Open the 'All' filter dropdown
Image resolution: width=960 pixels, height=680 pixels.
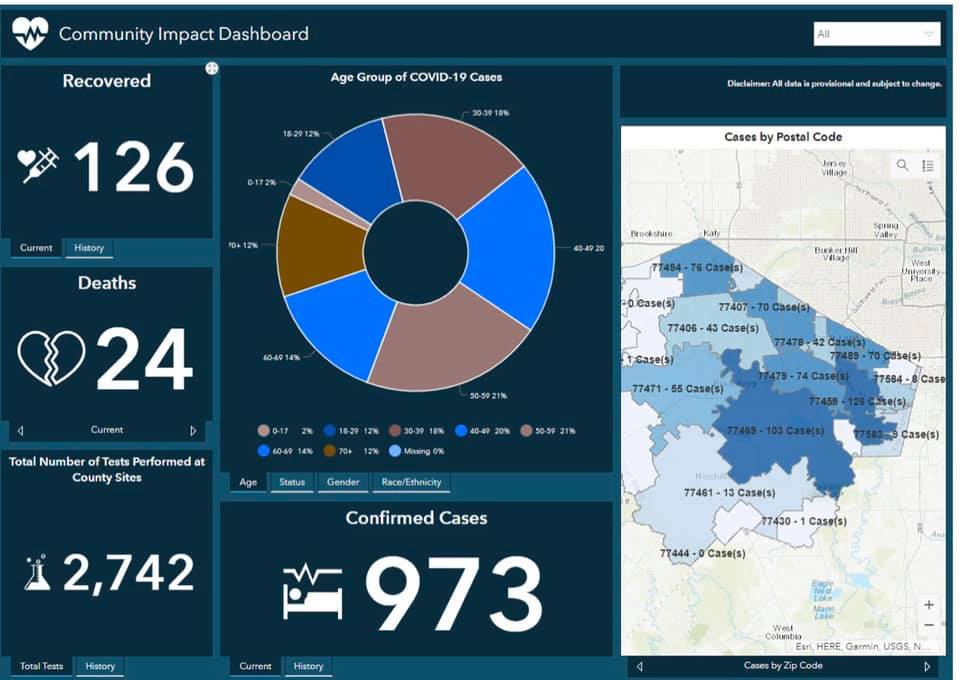click(877, 34)
